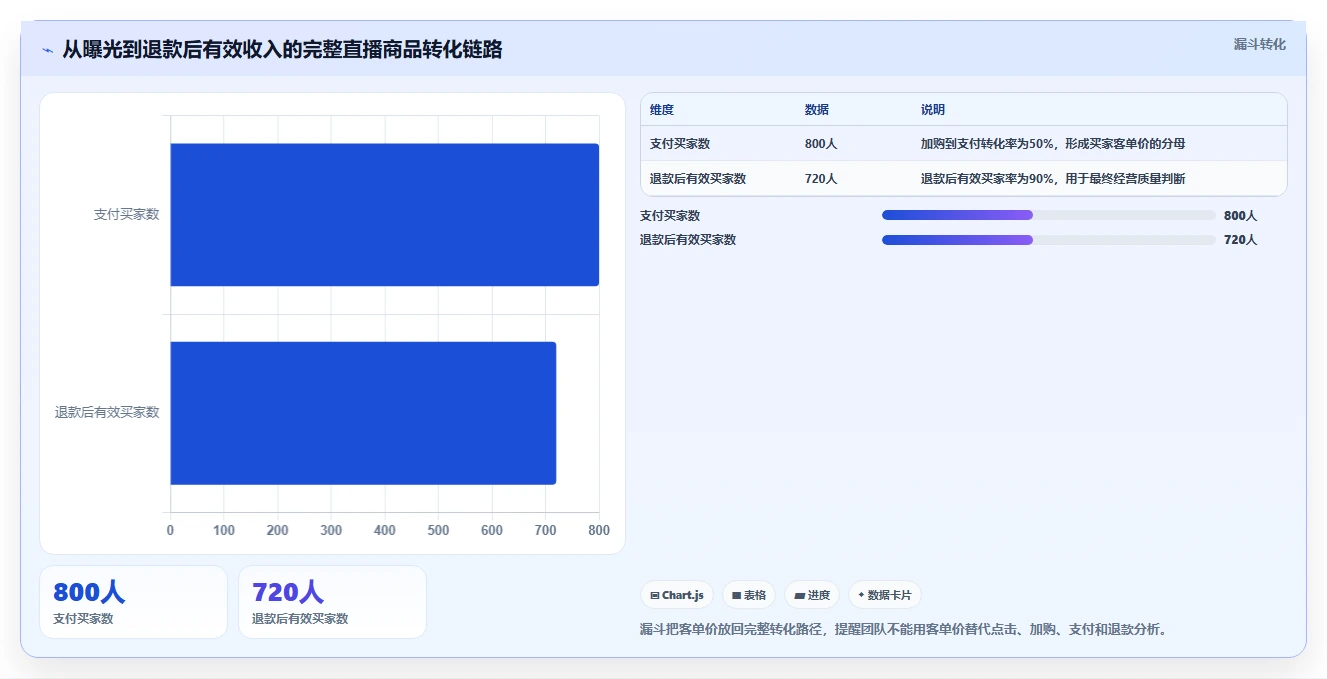Click the title 从曝光到退款后有效收入的完整直播商品转化链路

pyautogui.click(x=282, y=50)
